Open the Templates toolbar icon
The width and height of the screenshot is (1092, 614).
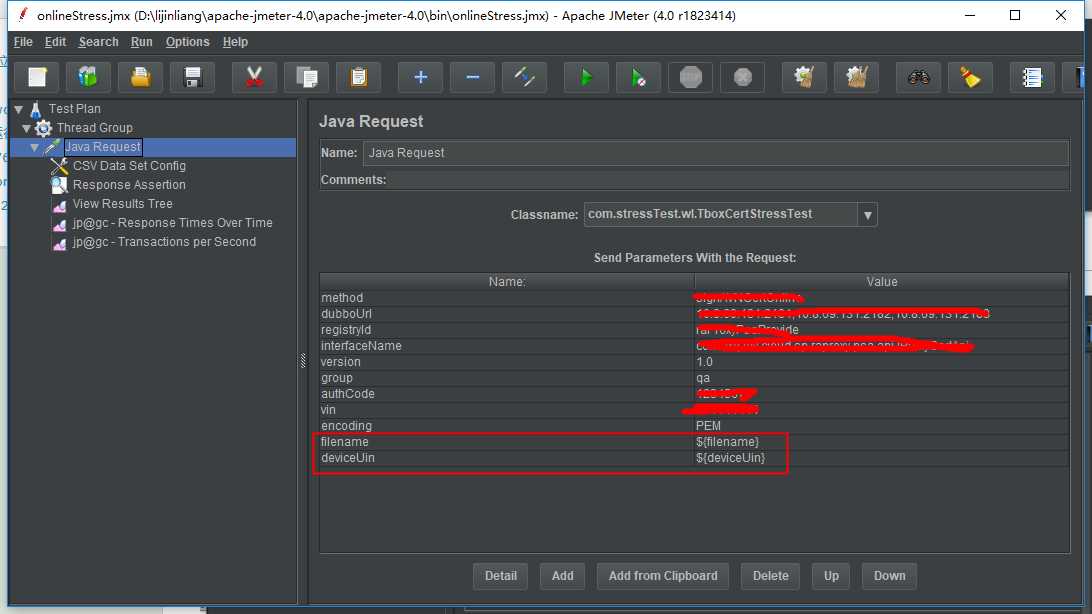88,77
